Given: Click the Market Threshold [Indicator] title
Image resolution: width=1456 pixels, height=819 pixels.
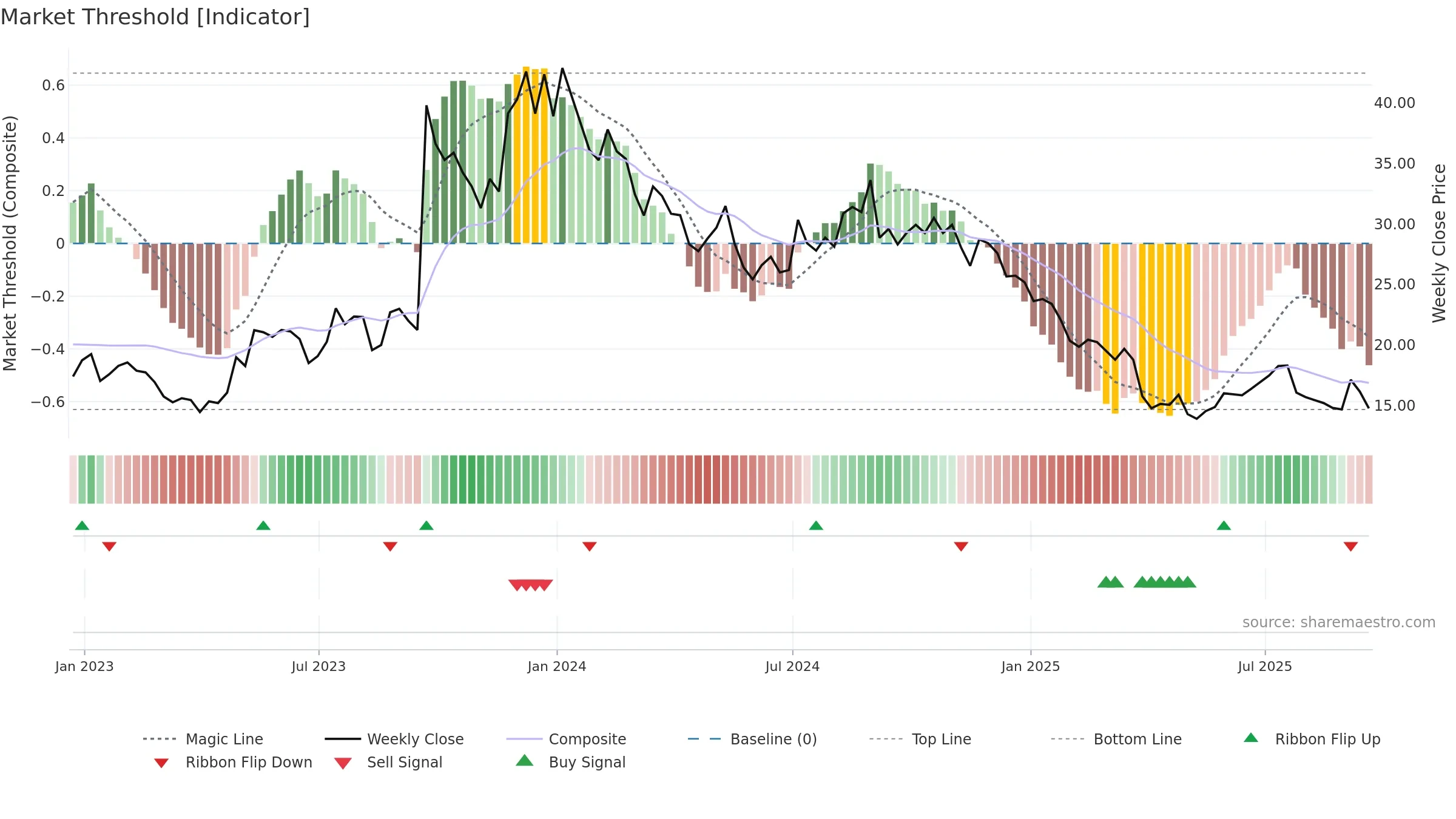Looking at the screenshot, I should tap(155, 17).
